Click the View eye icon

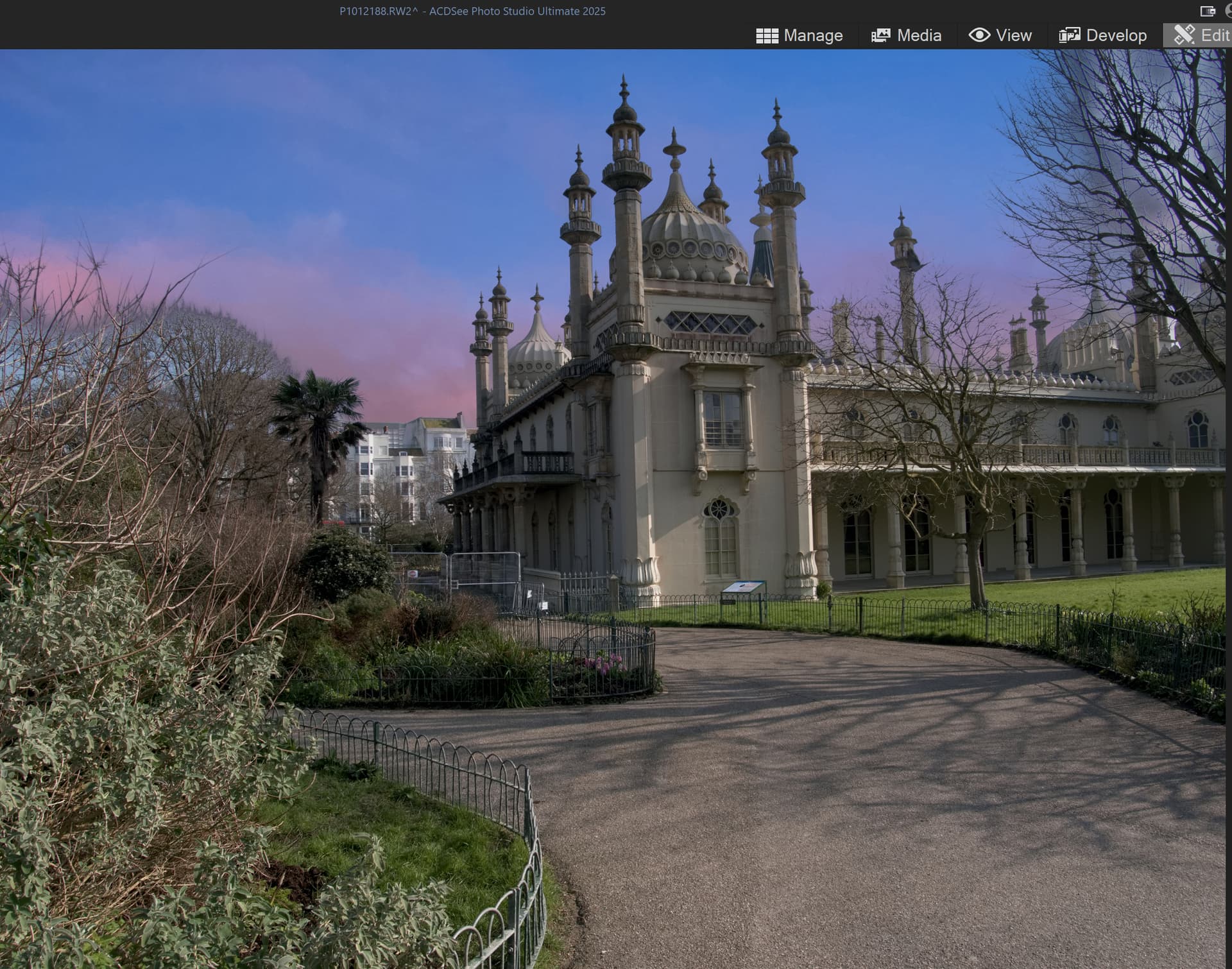(x=979, y=35)
